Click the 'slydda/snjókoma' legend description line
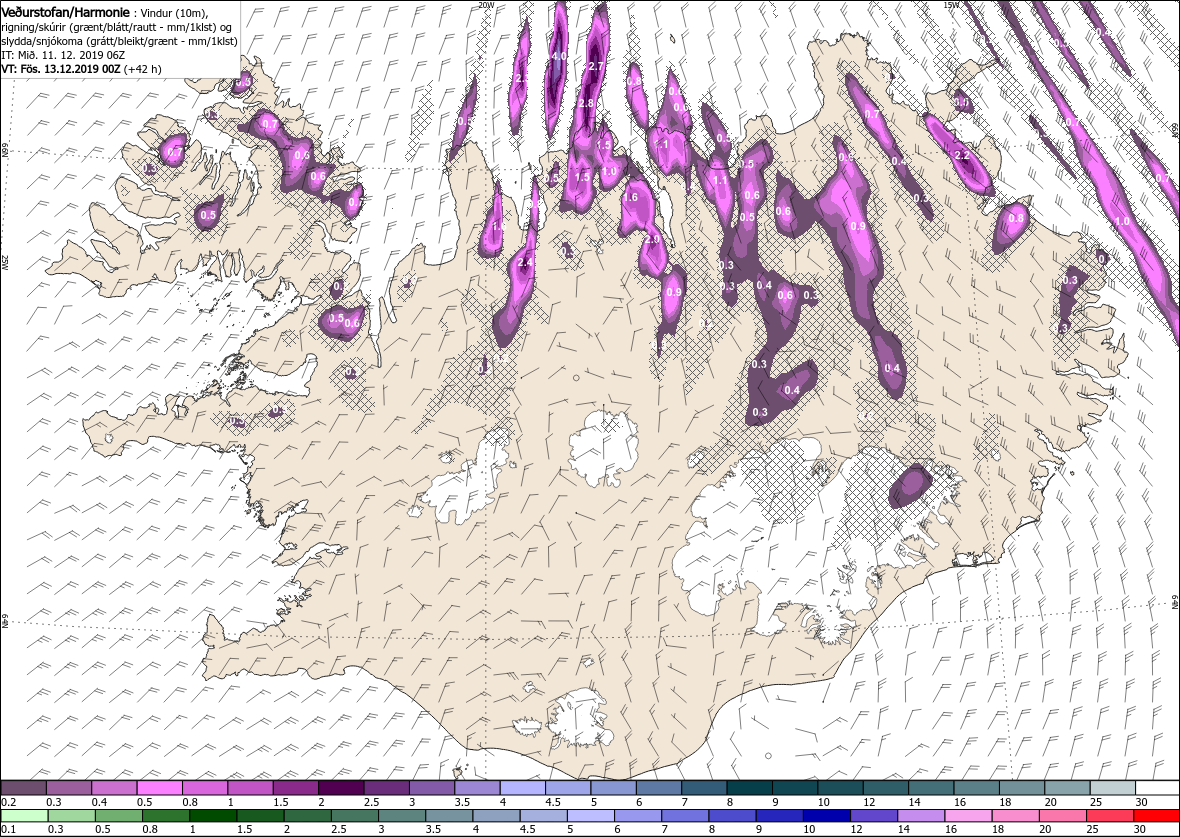Image resolution: width=1180 pixels, height=837 pixels. 118,41
